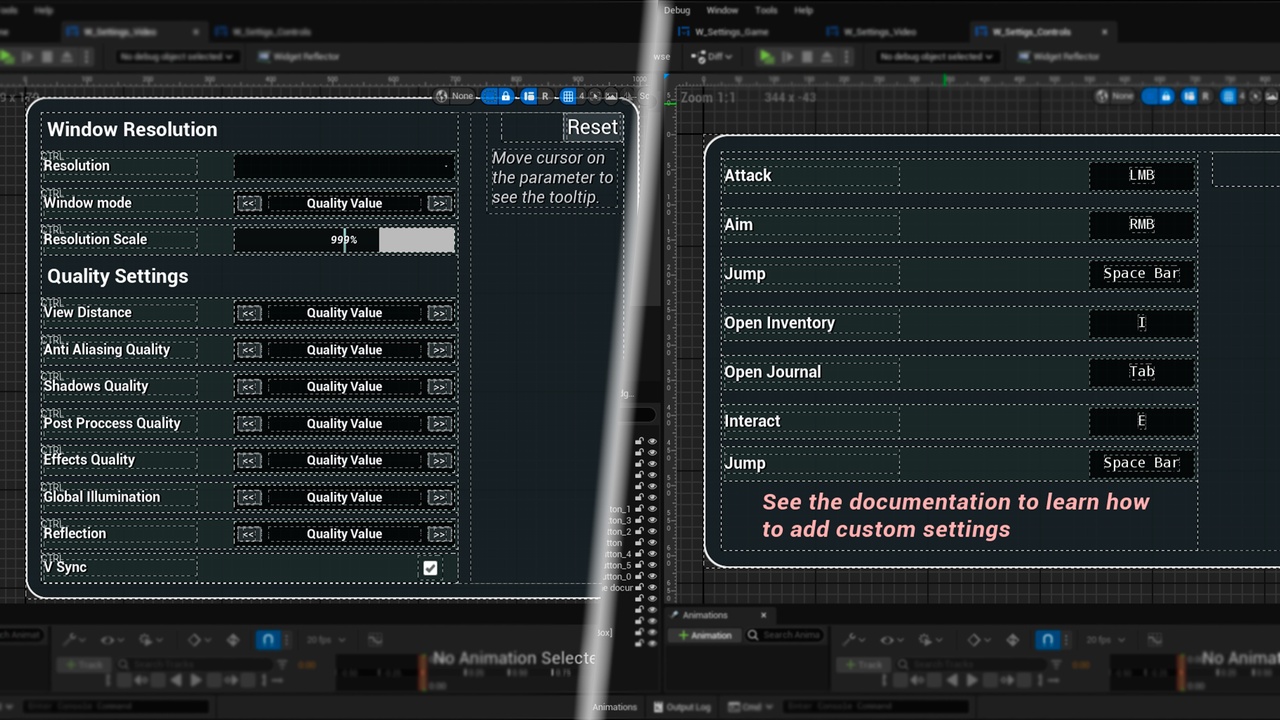1280x720 pixels.
Task: Click the blue magnet snap icon in Controls timeline
Action: (1047, 640)
